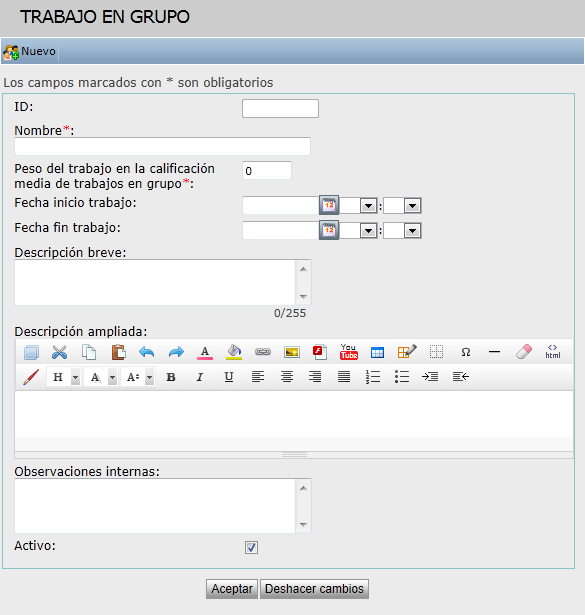Click the Undo arrow icon
This screenshot has height=615, width=585.
pos(147,352)
